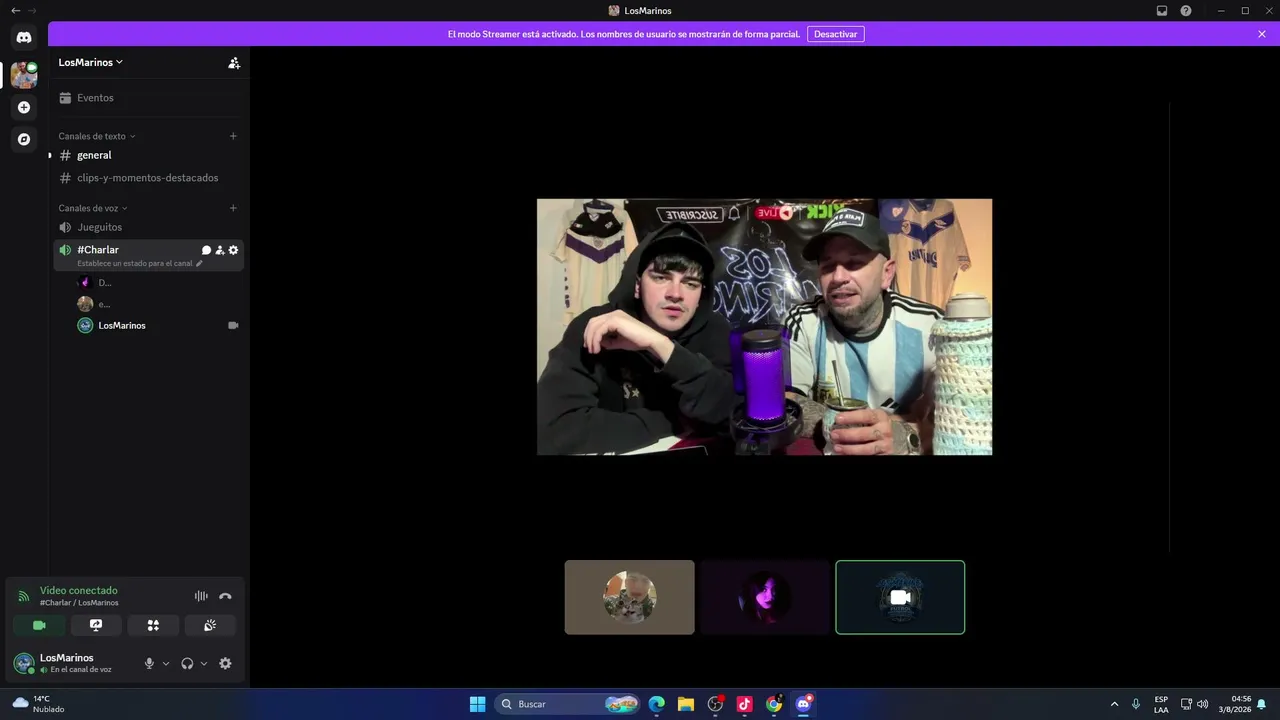Open Google Chrome from taskbar

tap(774, 704)
